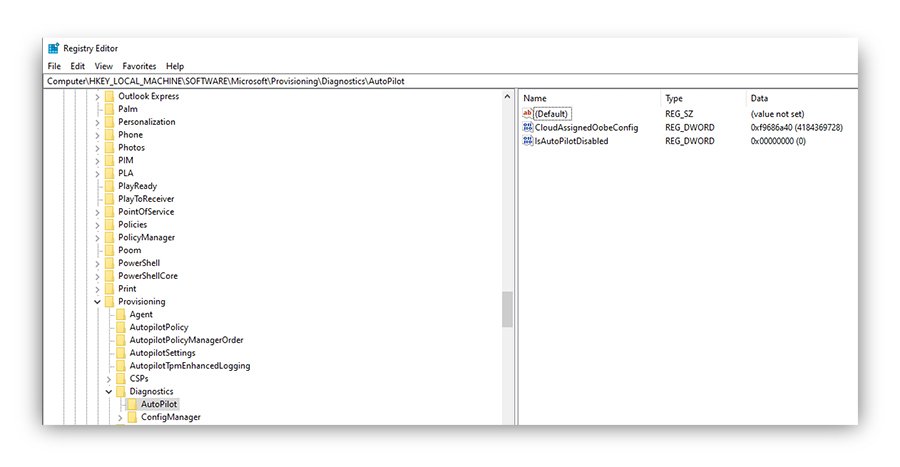This screenshot has width=900, height=467.
Task: Select the PlayToReceiver folder icon
Action: click(x=109, y=199)
